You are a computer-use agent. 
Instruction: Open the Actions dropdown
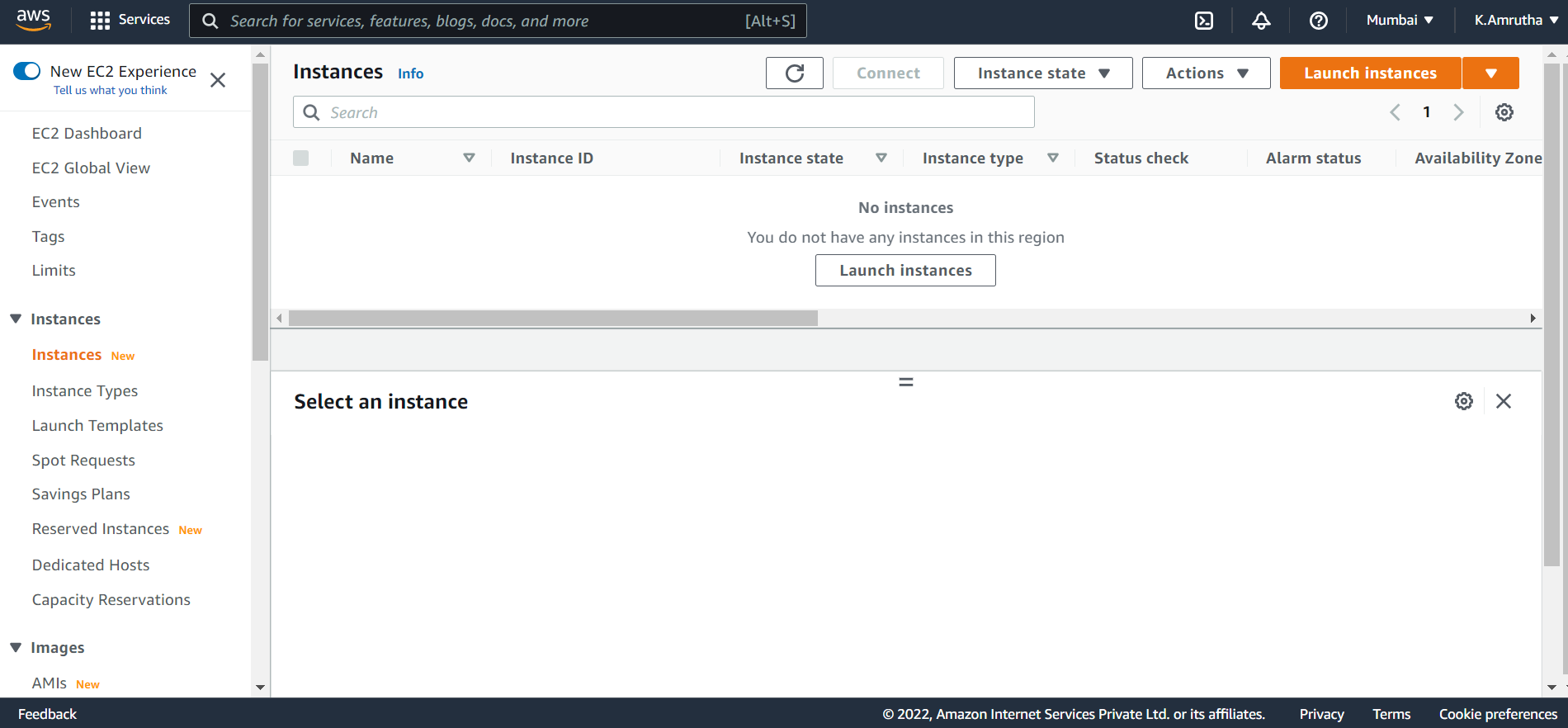coord(1206,73)
